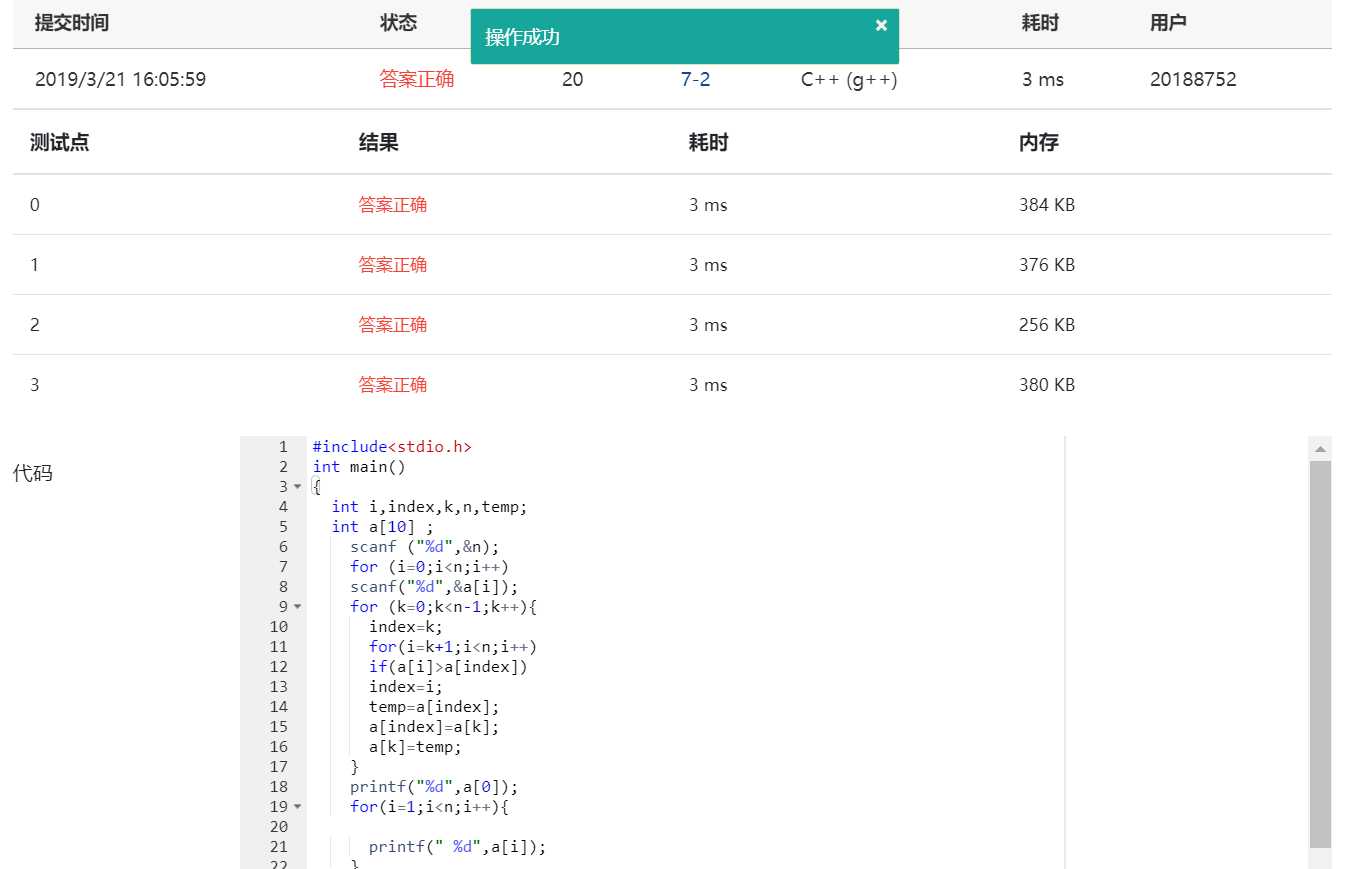
Task: Click the 答案正确 result for test point 2
Action: (x=393, y=325)
